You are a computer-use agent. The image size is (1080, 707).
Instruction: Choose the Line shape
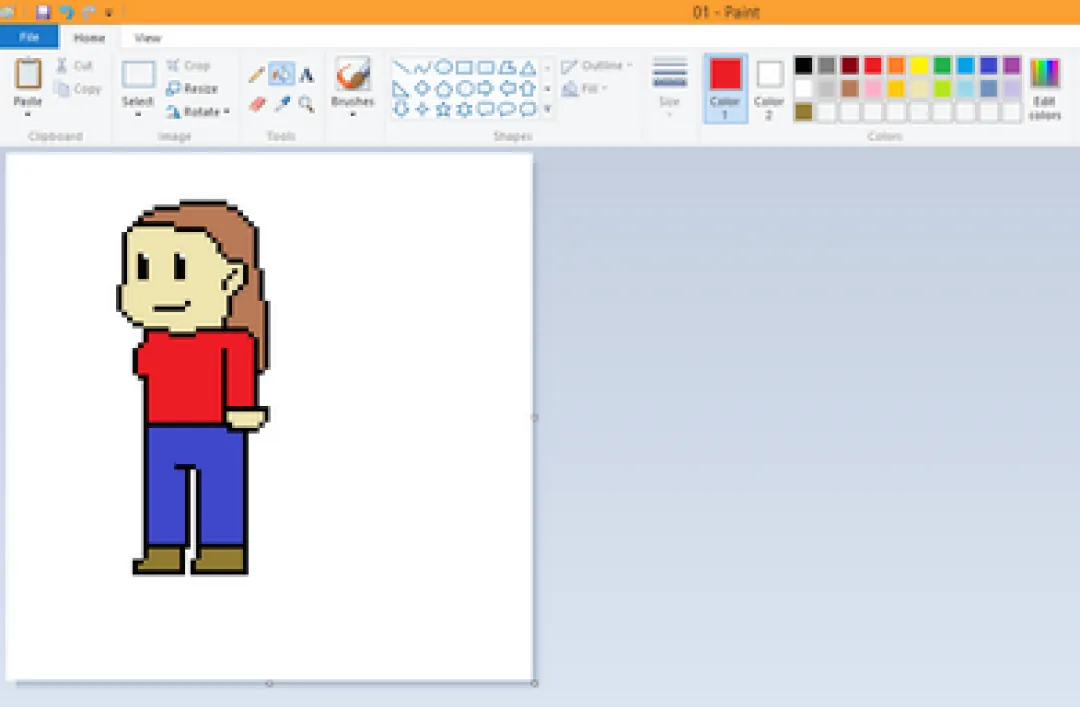401,67
